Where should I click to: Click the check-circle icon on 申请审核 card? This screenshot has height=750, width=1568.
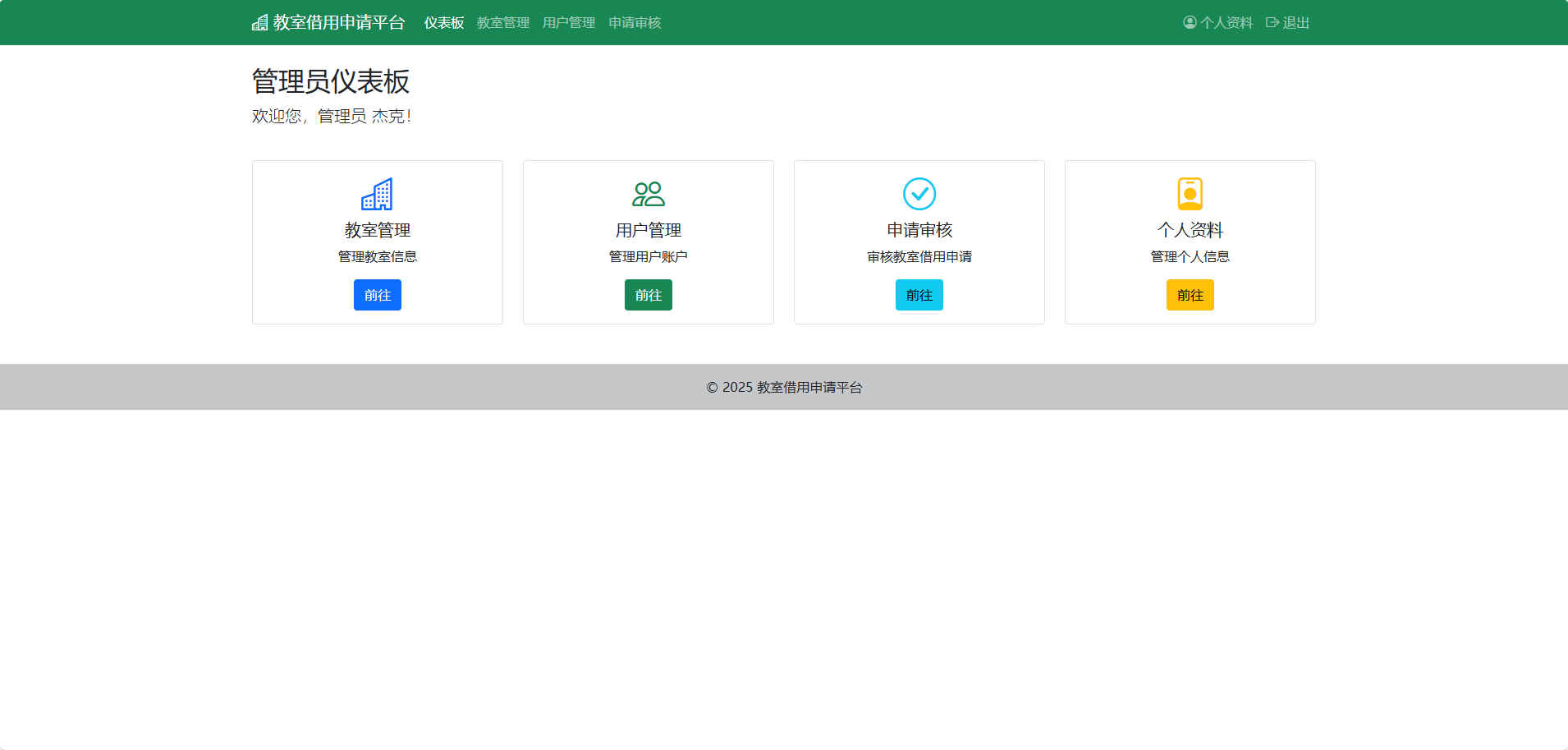tap(919, 194)
